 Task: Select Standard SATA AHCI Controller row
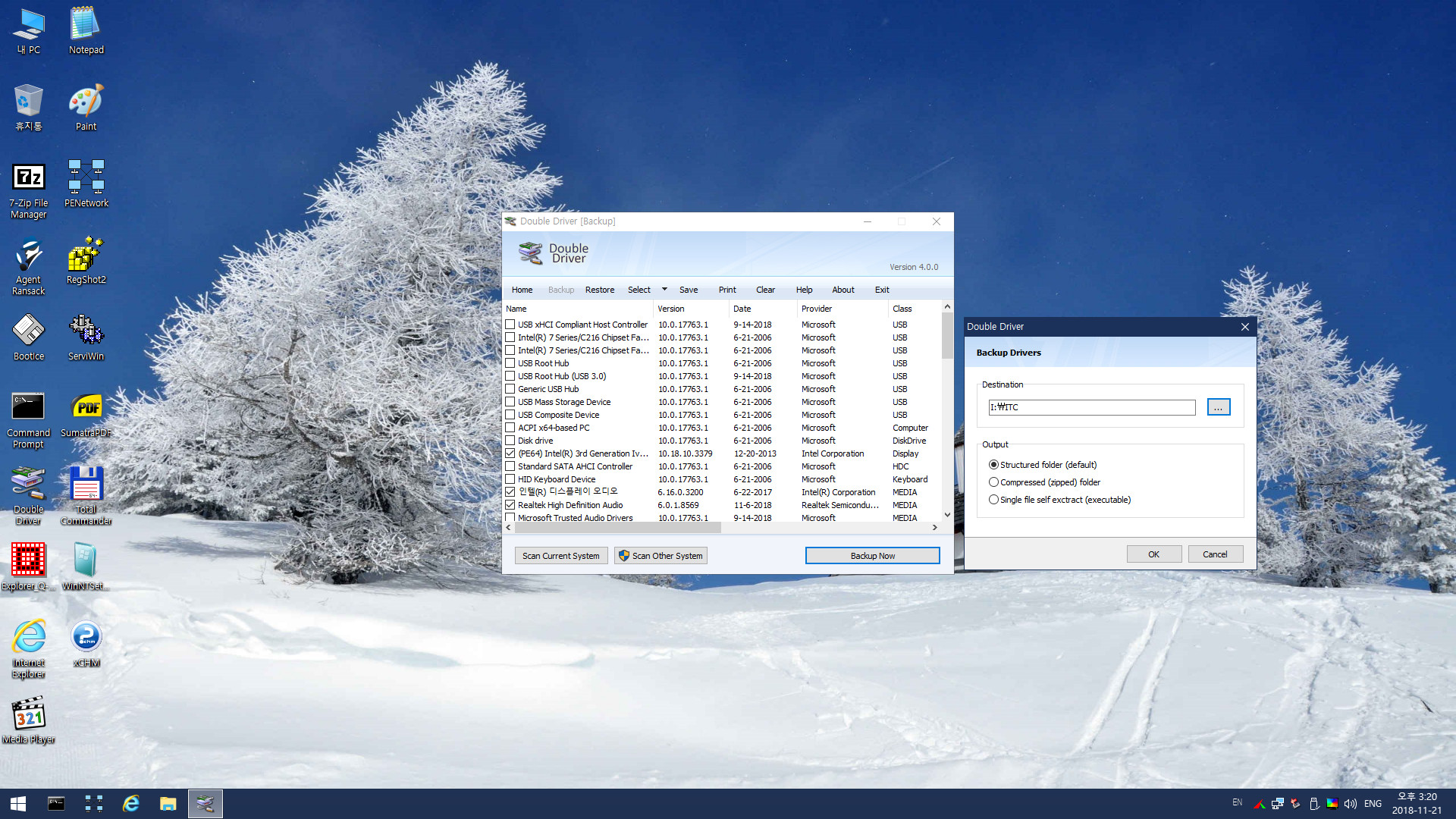tap(722, 466)
